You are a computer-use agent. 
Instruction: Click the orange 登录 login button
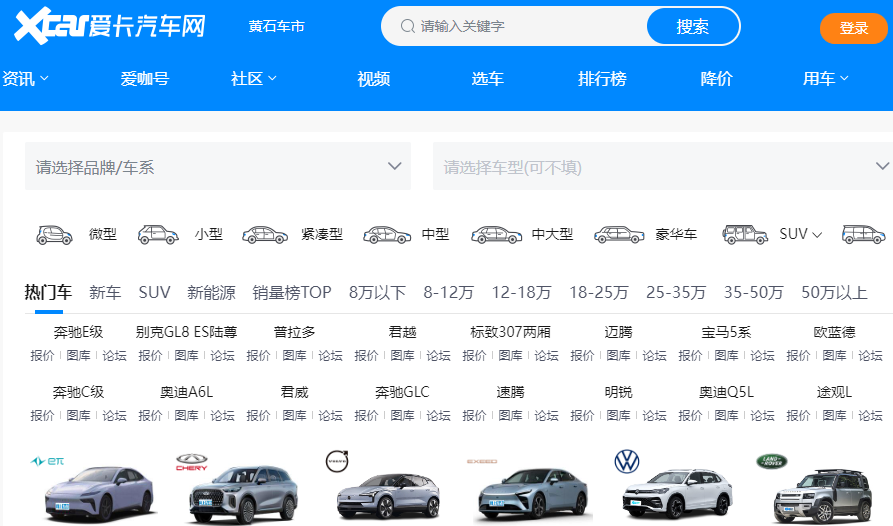(854, 28)
